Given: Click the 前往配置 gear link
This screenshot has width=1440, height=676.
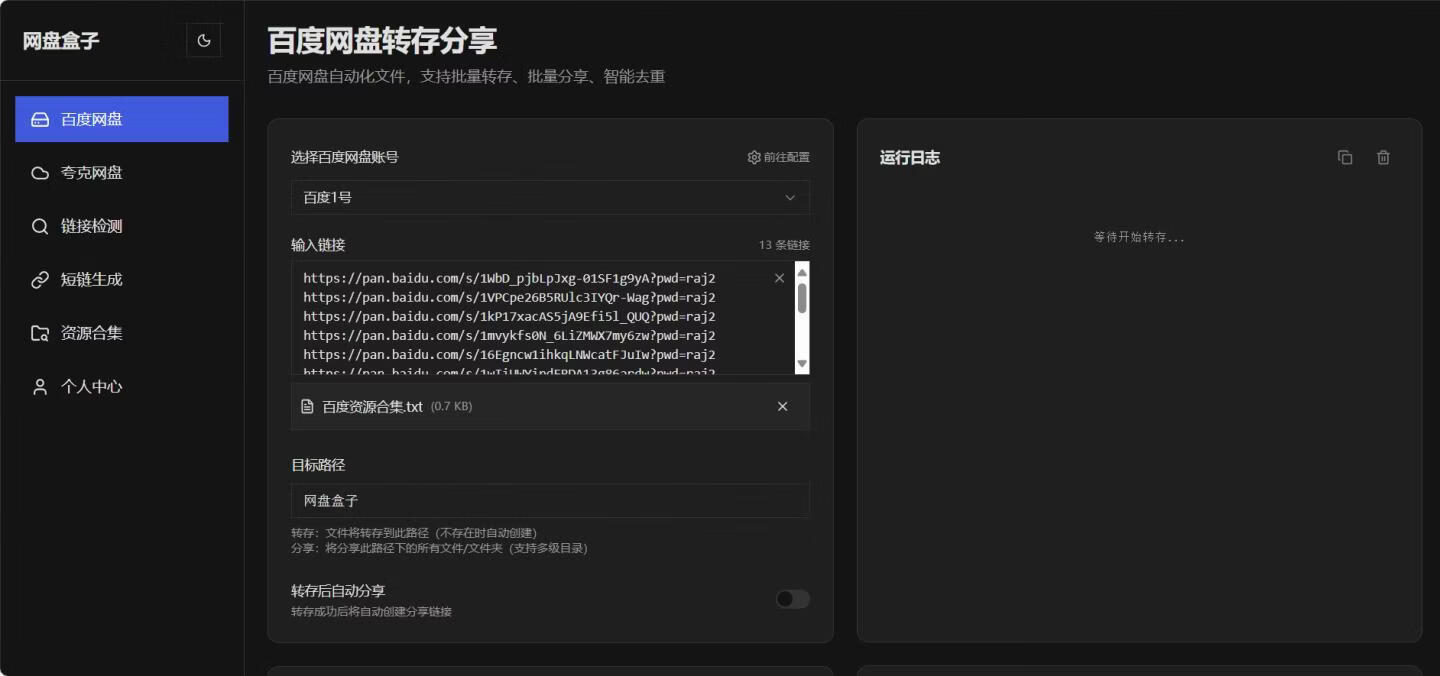Looking at the screenshot, I should pos(779,157).
